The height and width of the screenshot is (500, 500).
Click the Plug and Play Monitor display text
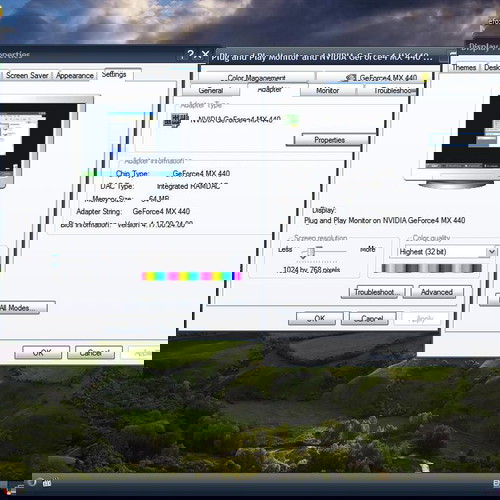click(384, 220)
